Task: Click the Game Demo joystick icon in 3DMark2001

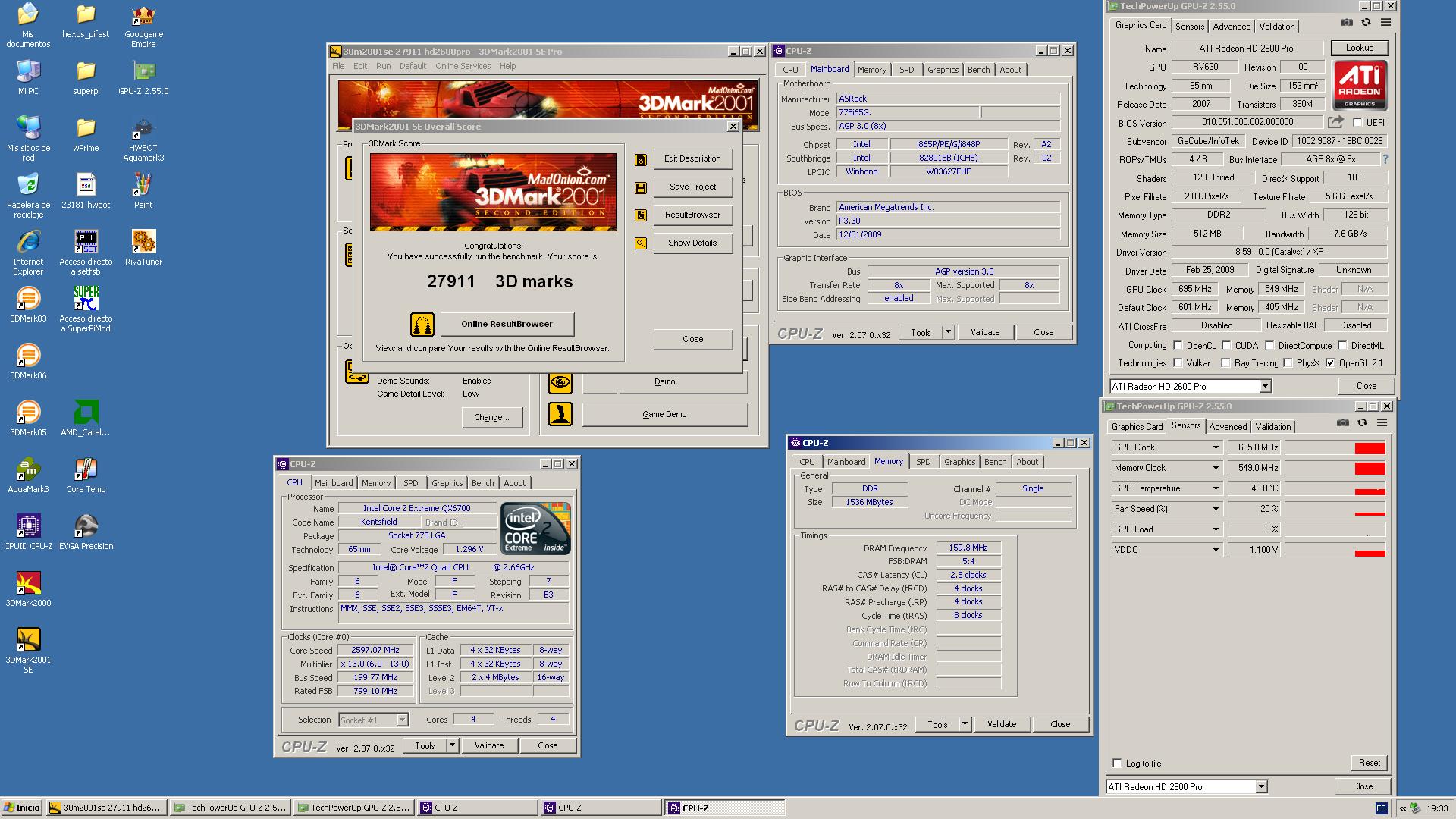Action: click(x=560, y=414)
